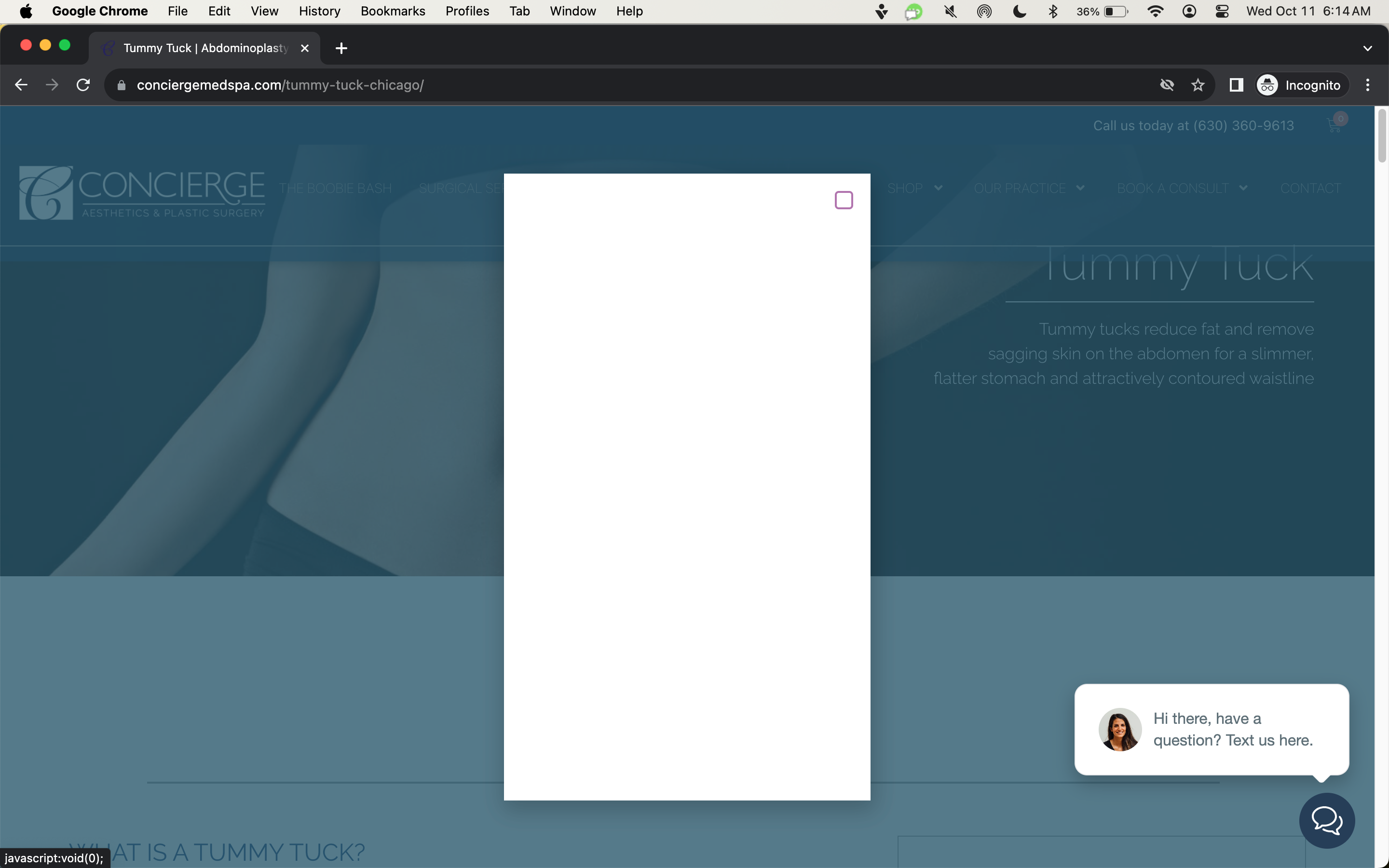
Task: Reload the page with the refresh icon
Action: pyautogui.click(x=83, y=85)
